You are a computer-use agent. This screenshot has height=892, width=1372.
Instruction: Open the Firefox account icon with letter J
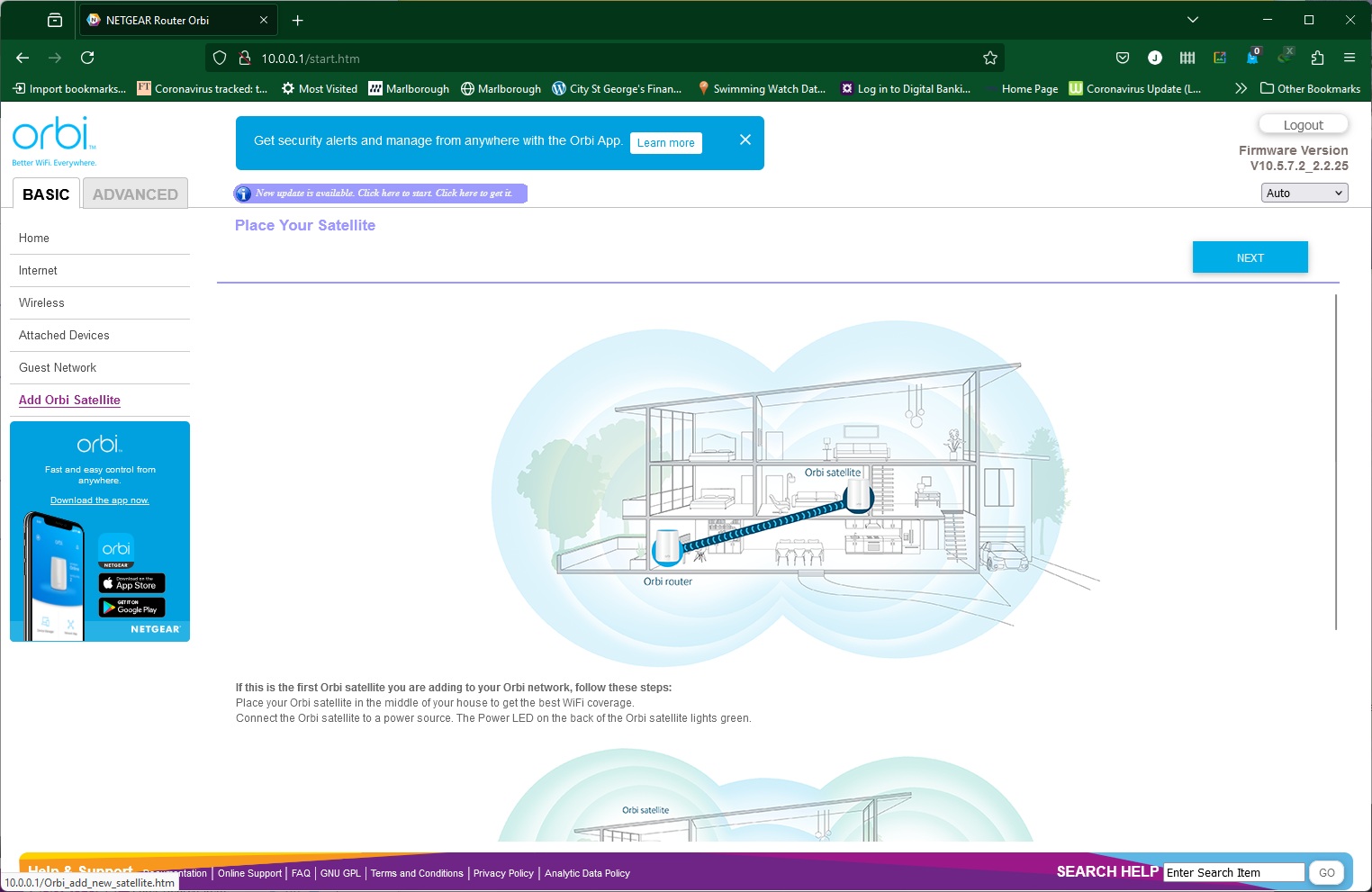(1155, 58)
